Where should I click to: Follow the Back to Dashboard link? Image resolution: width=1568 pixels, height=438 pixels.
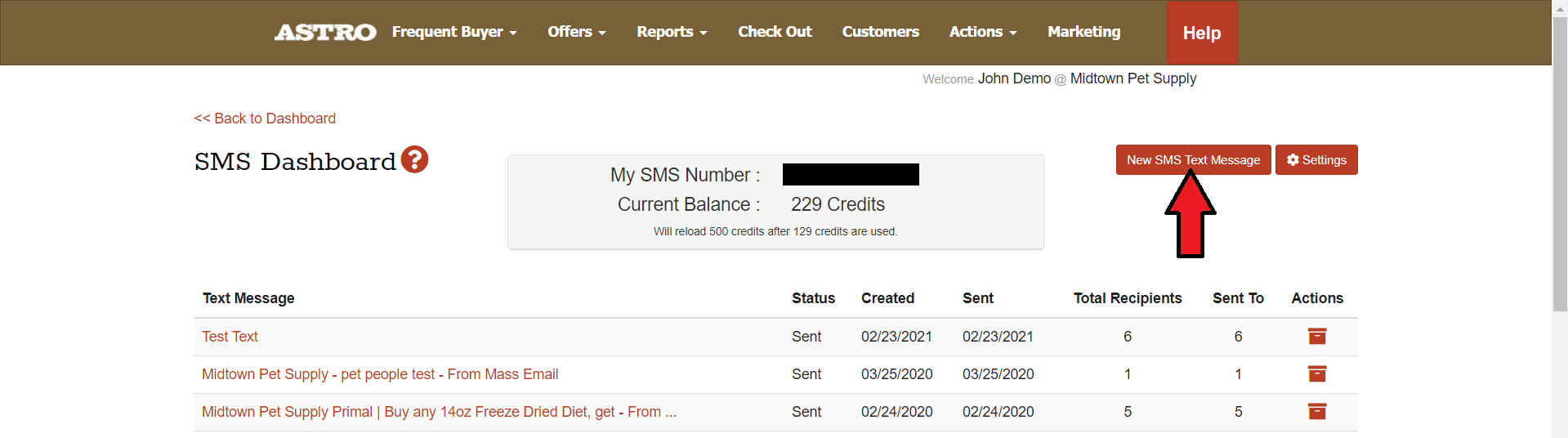pyautogui.click(x=265, y=118)
